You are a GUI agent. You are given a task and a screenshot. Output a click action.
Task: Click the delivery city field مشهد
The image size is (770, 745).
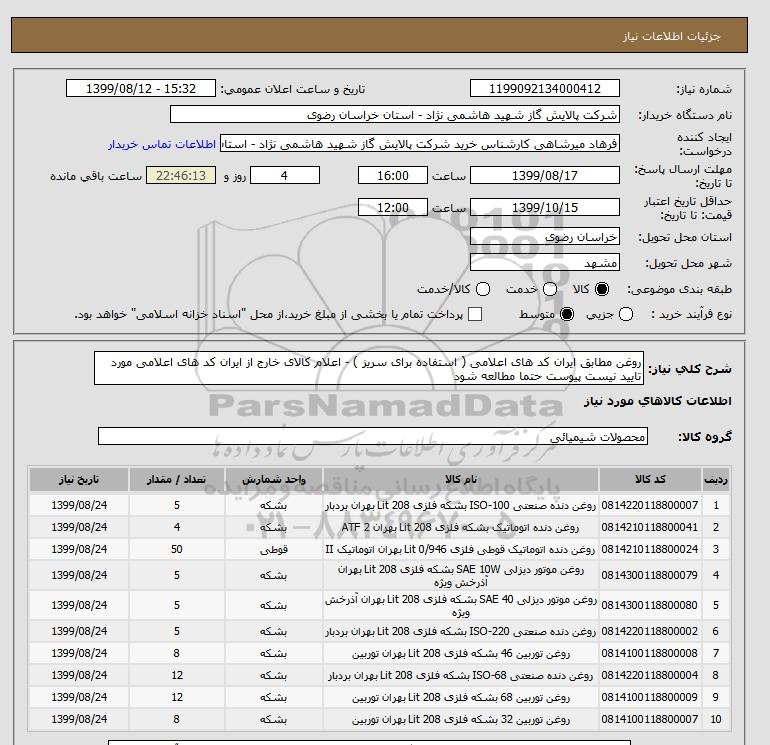tap(545, 263)
